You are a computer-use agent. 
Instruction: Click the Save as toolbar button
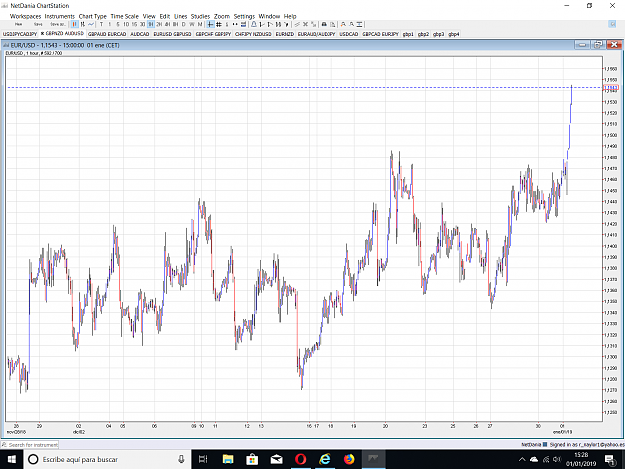[x=58, y=24]
